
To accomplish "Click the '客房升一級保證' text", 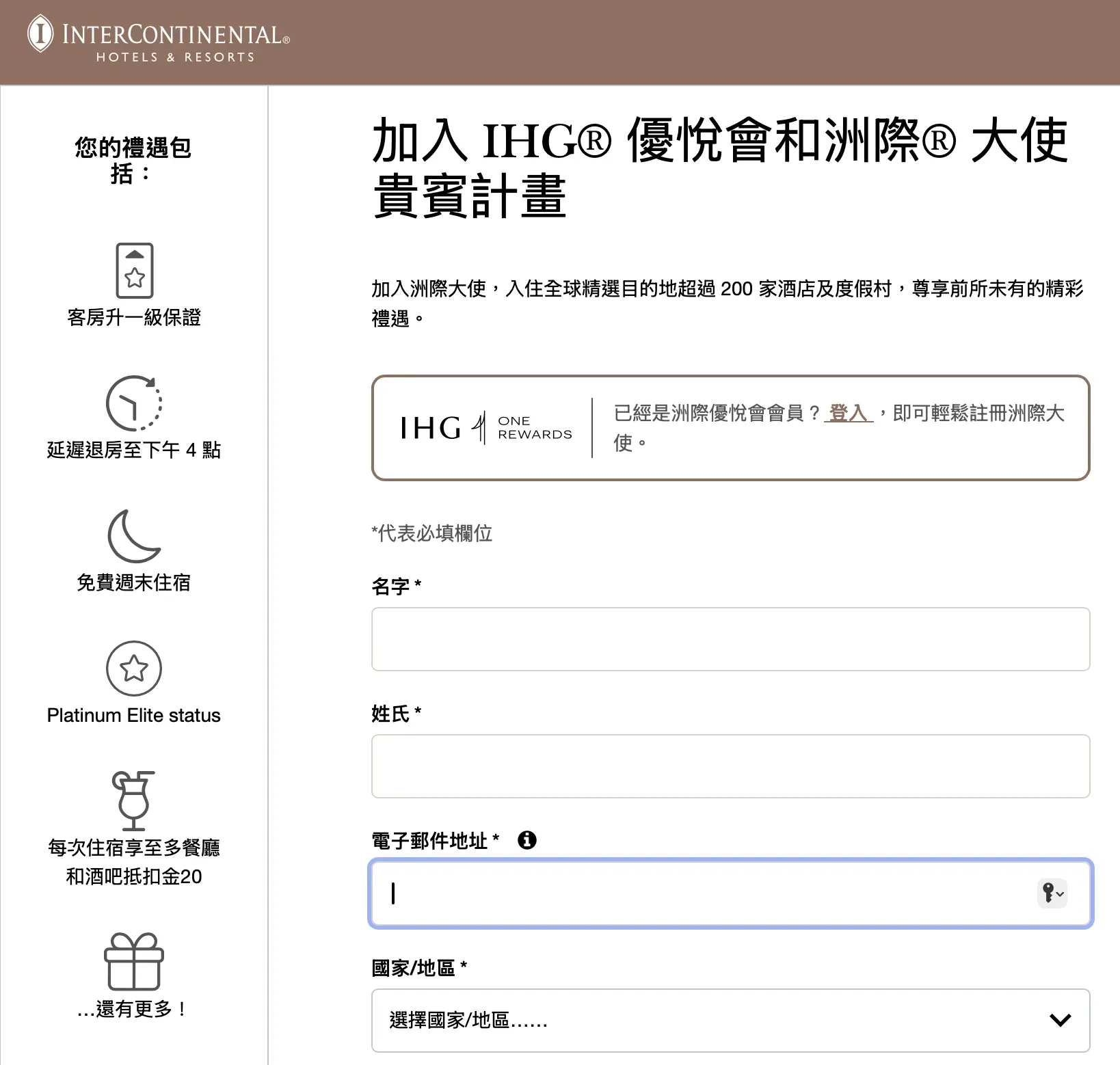I will click(x=134, y=317).
